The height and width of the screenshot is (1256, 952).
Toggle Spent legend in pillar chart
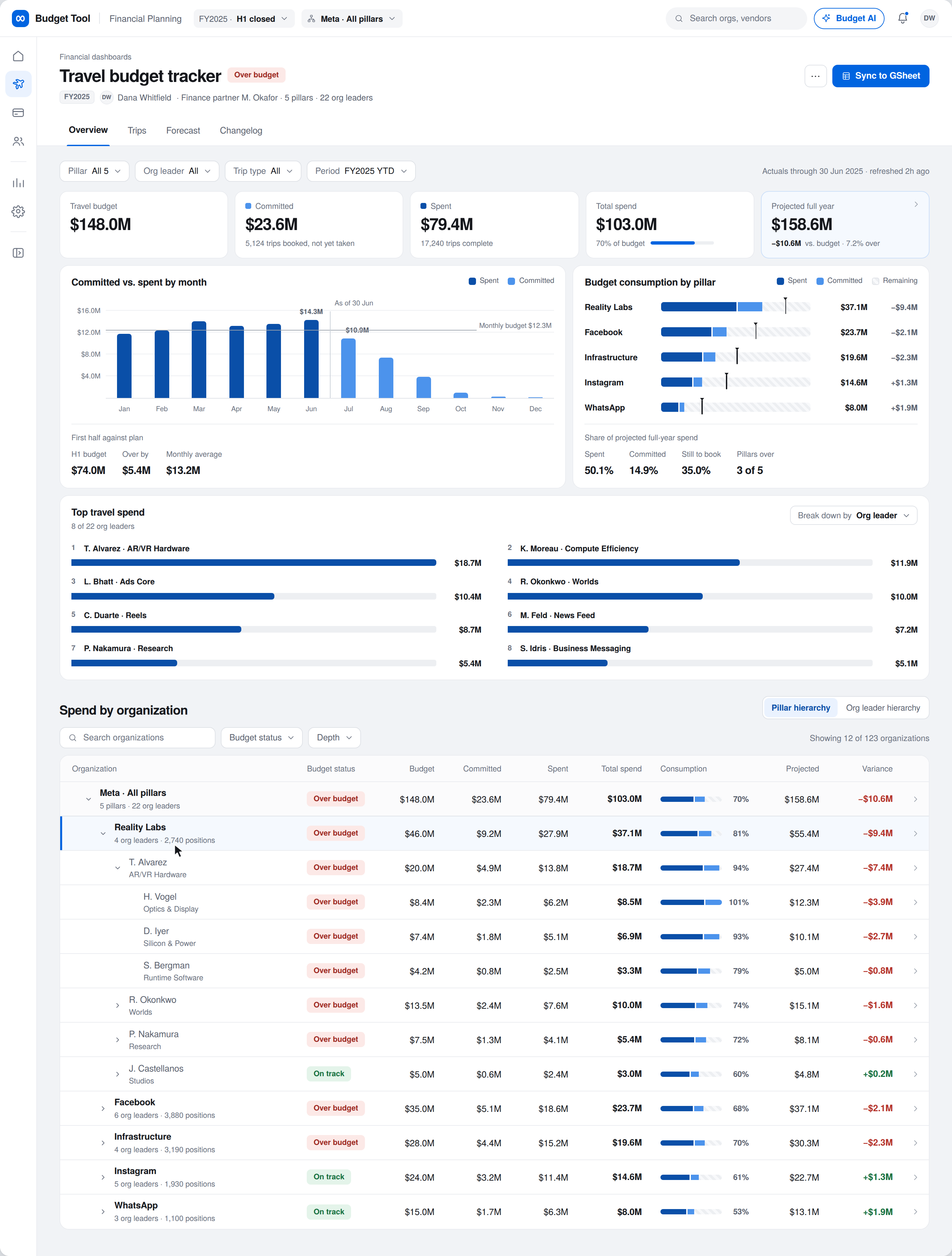click(x=792, y=281)
